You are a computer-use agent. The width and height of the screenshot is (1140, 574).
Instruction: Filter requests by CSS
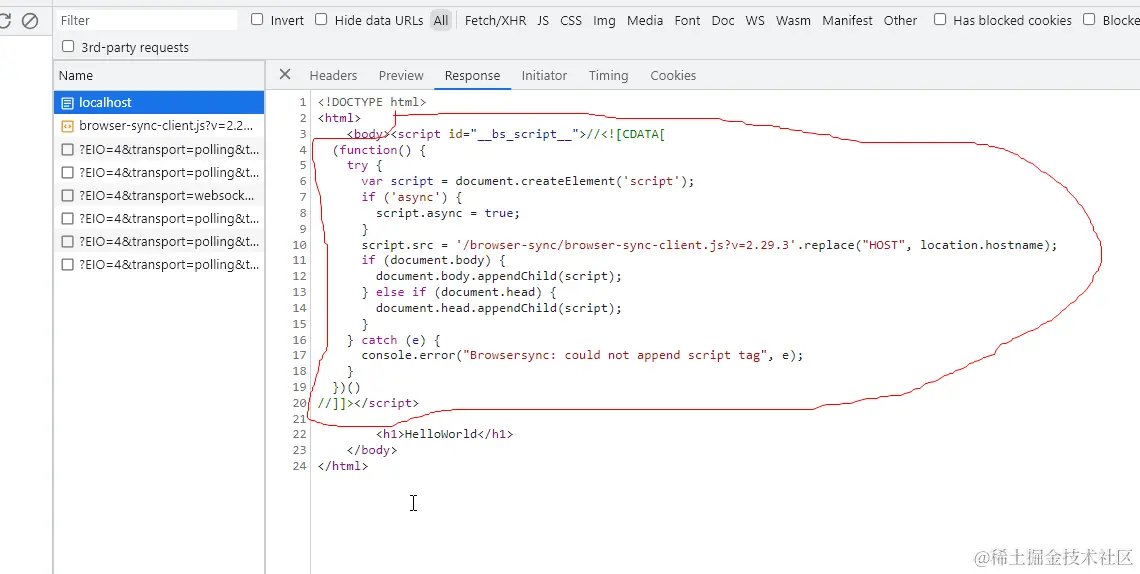571,20
